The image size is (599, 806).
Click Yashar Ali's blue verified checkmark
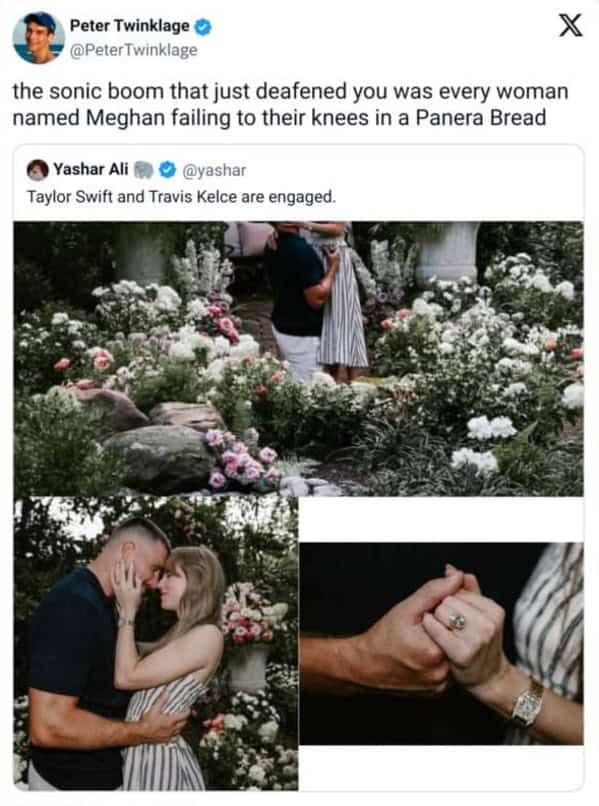tap(167, 170)
